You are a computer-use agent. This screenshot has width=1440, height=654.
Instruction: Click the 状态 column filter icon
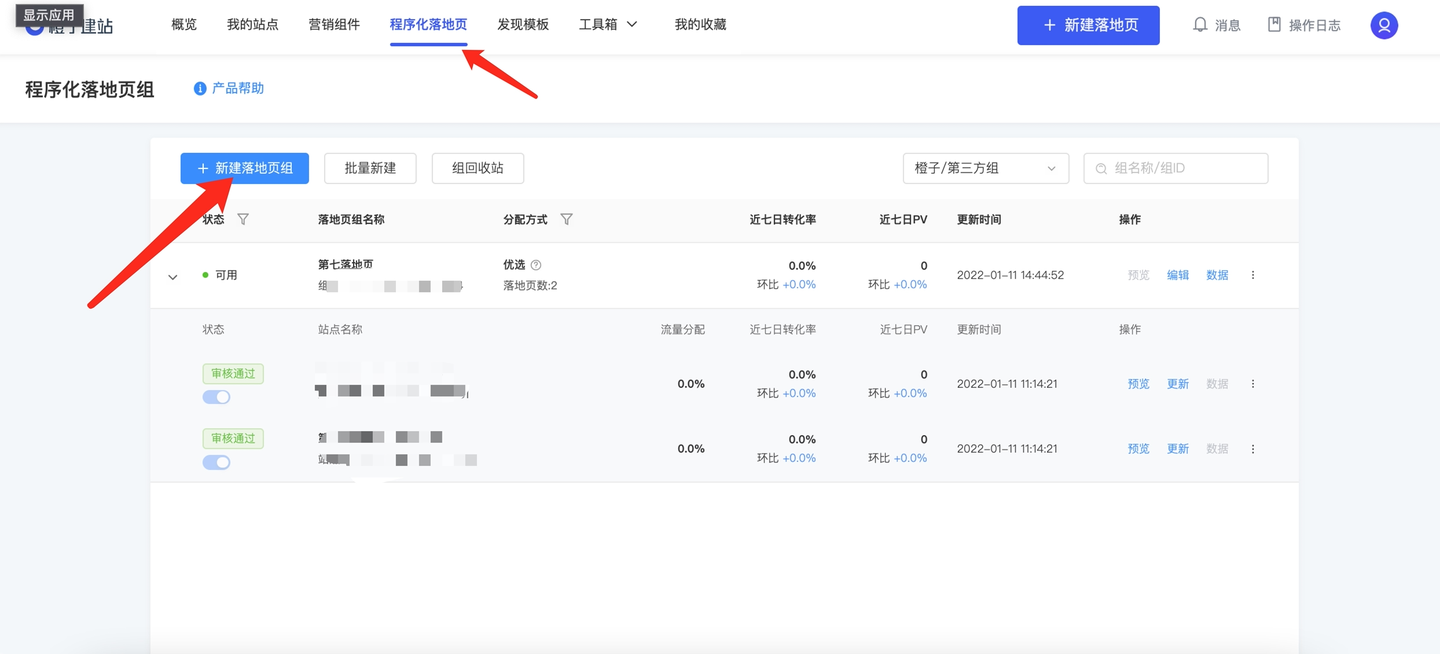point(243,219)
